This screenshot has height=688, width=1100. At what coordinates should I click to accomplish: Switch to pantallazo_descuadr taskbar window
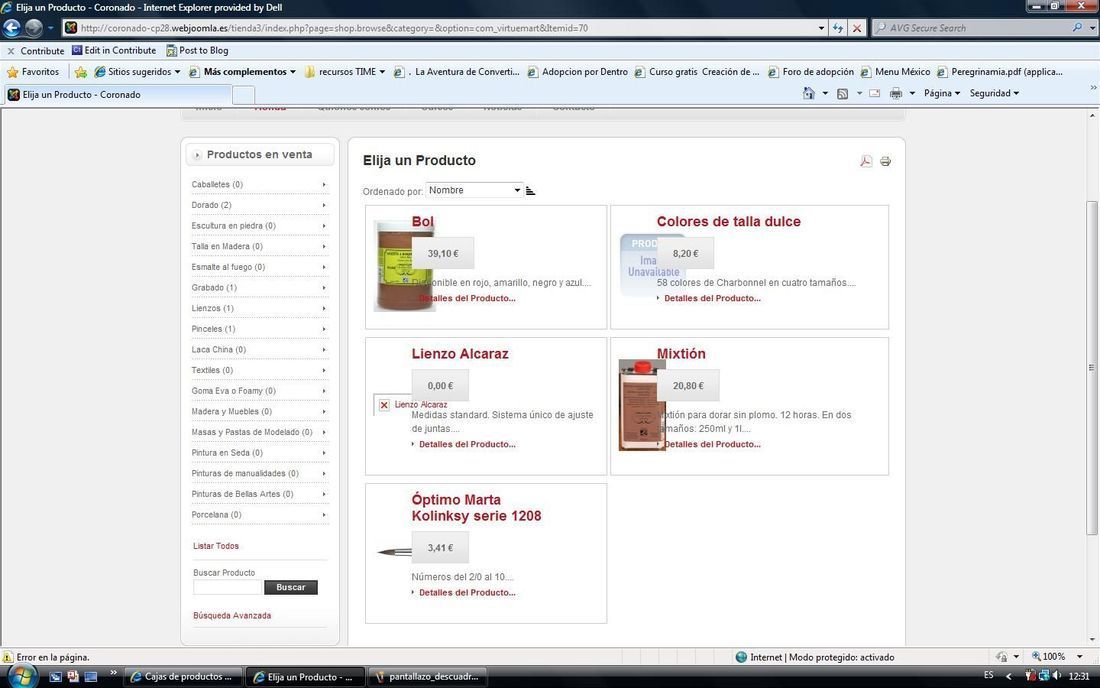(429, 677)
